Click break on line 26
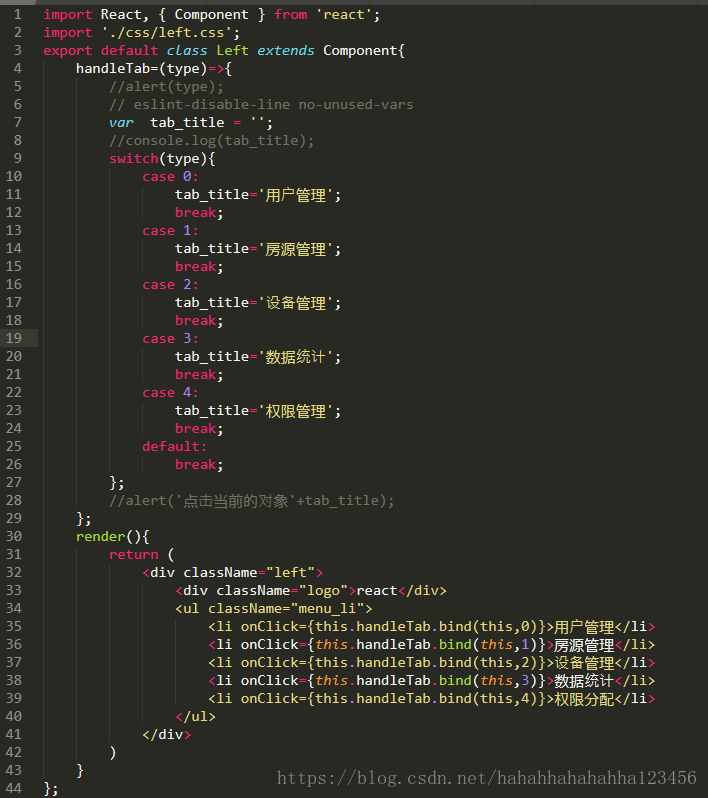The image size is (708, 798). click(195, 464)
